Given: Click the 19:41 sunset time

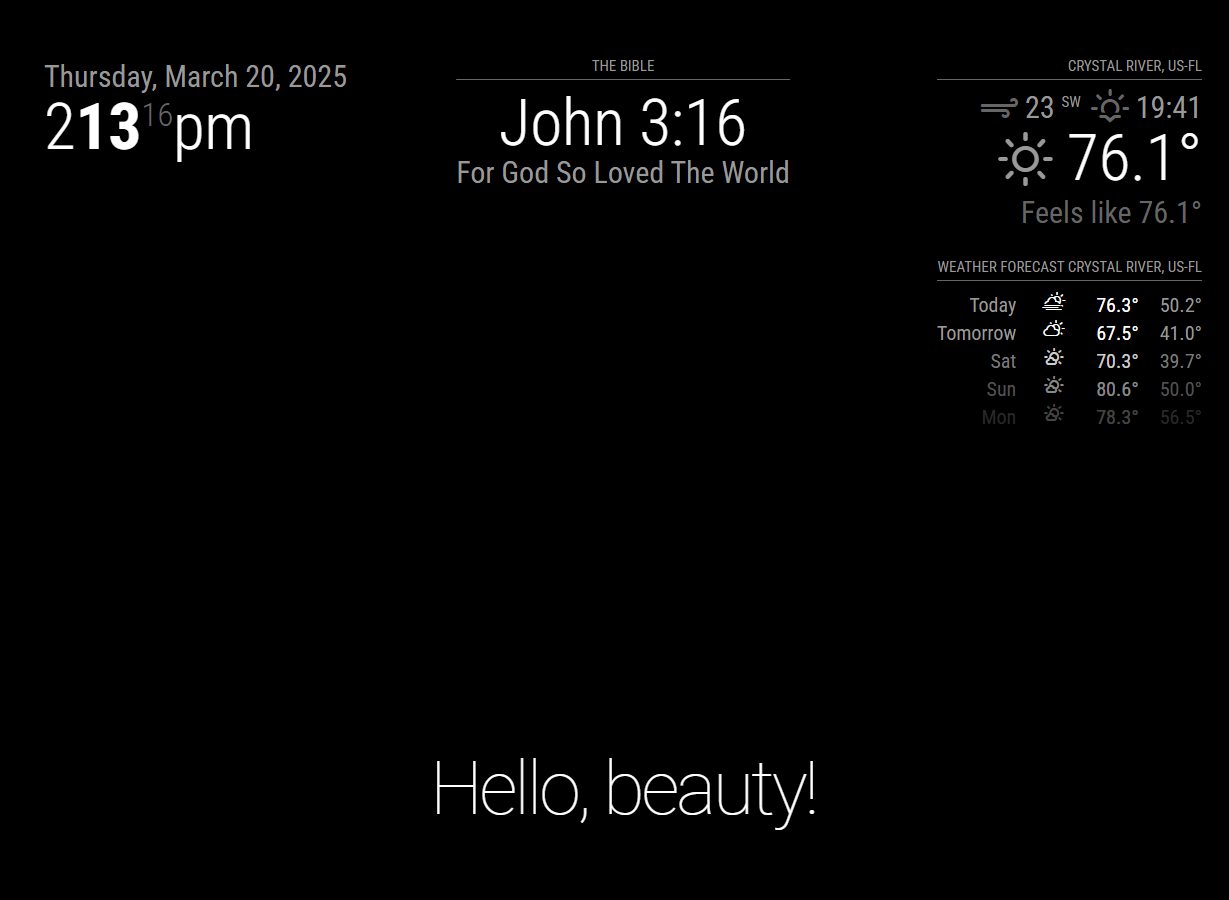Looking at the screenshot, I should (x=1168, y=108).
